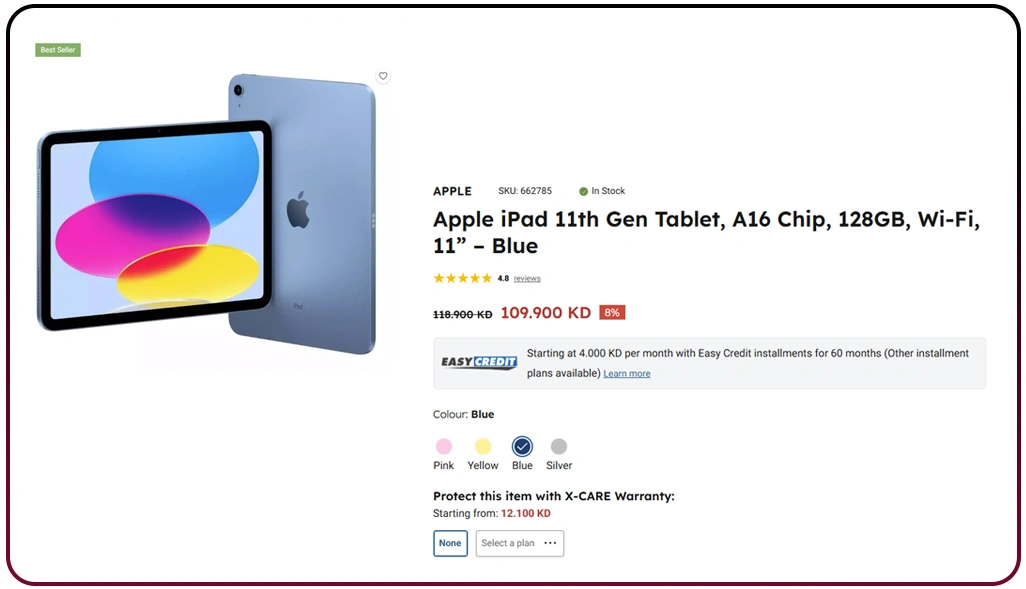The width and height of the screenshot is (1026, 589).
Task: Select the checked Blue colour option
Action: (522, 447)
